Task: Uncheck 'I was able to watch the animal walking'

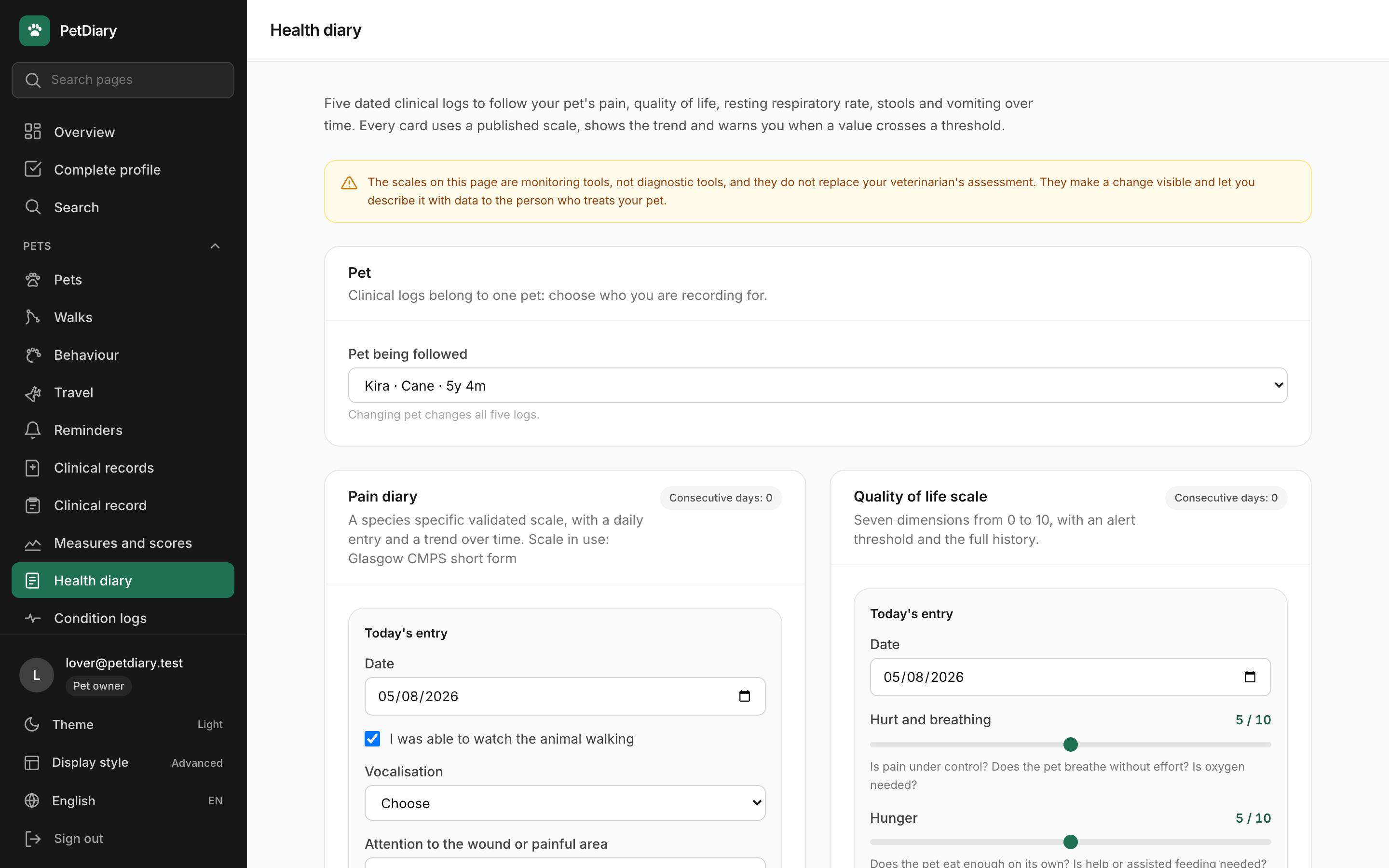Action: click(372, 738)
